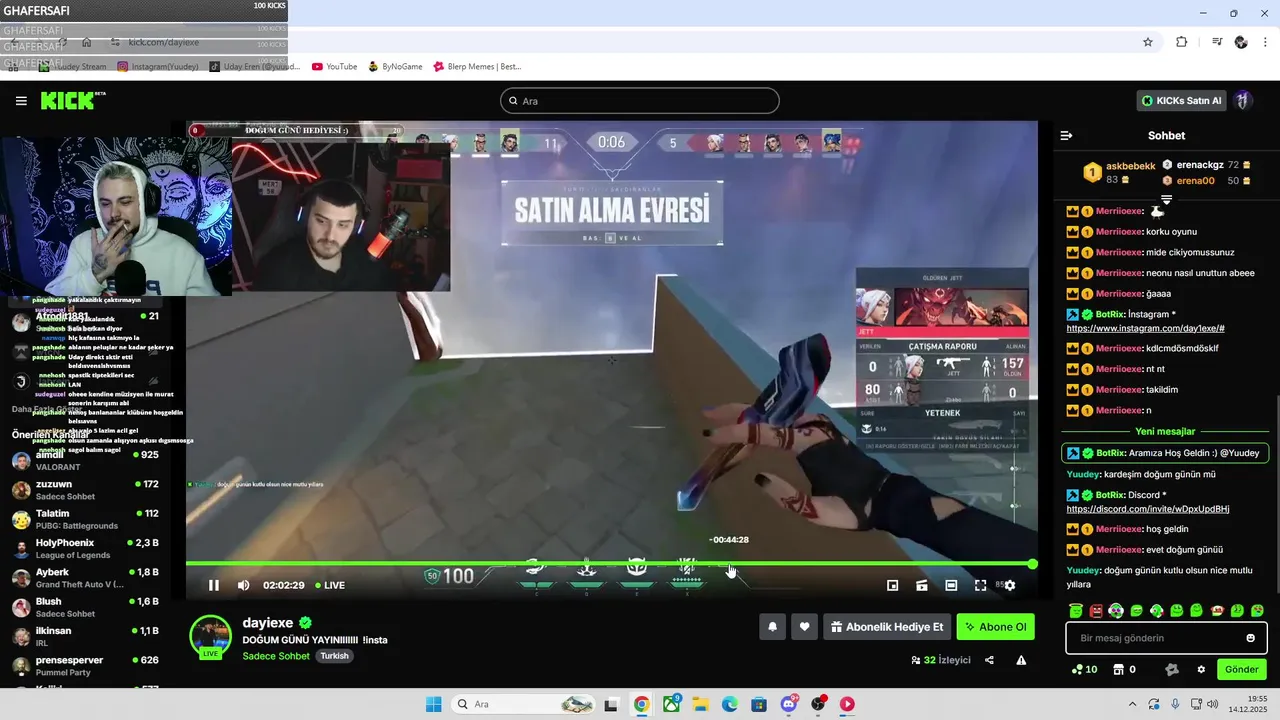Open browser extensions puzzle icon
Image resolution: width=1280 pixels, height=720 pixels.
[x=1182, y=42]
